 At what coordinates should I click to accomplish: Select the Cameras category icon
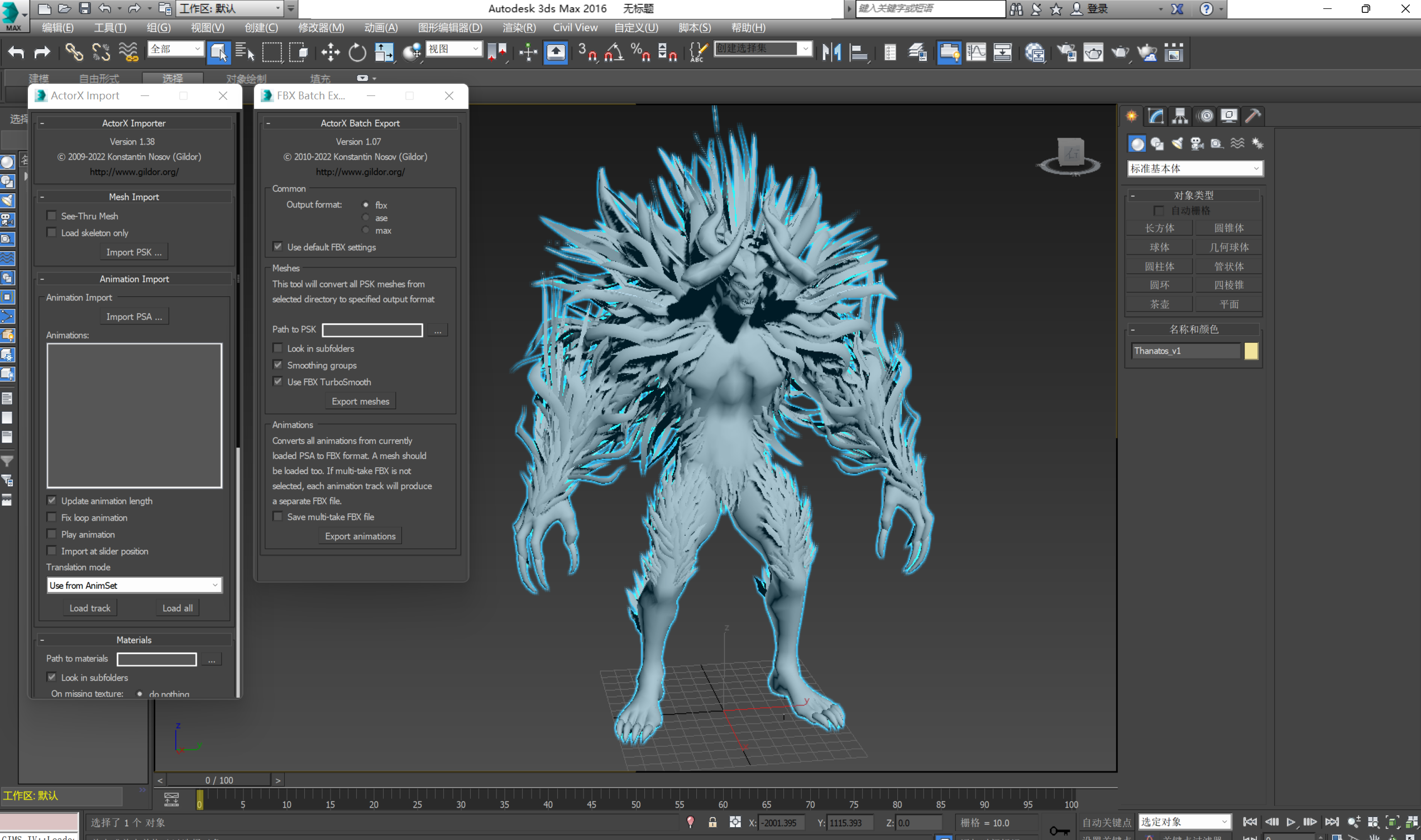(x=1197, y=144)
